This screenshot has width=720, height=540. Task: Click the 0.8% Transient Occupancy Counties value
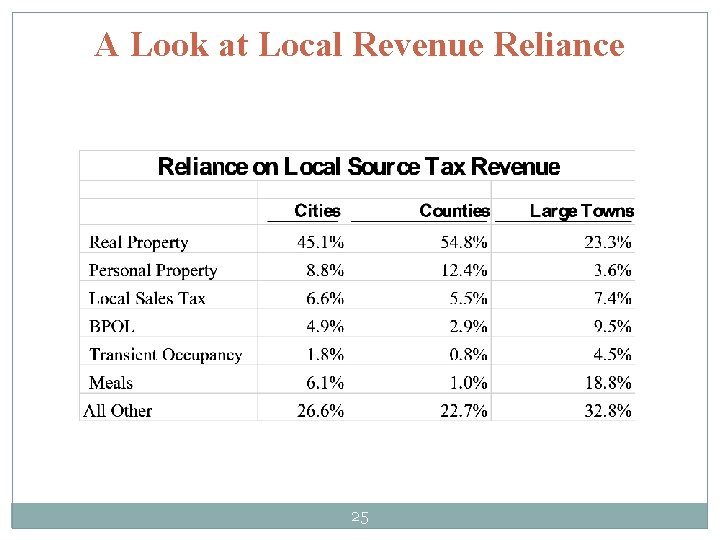click(468, 354)
